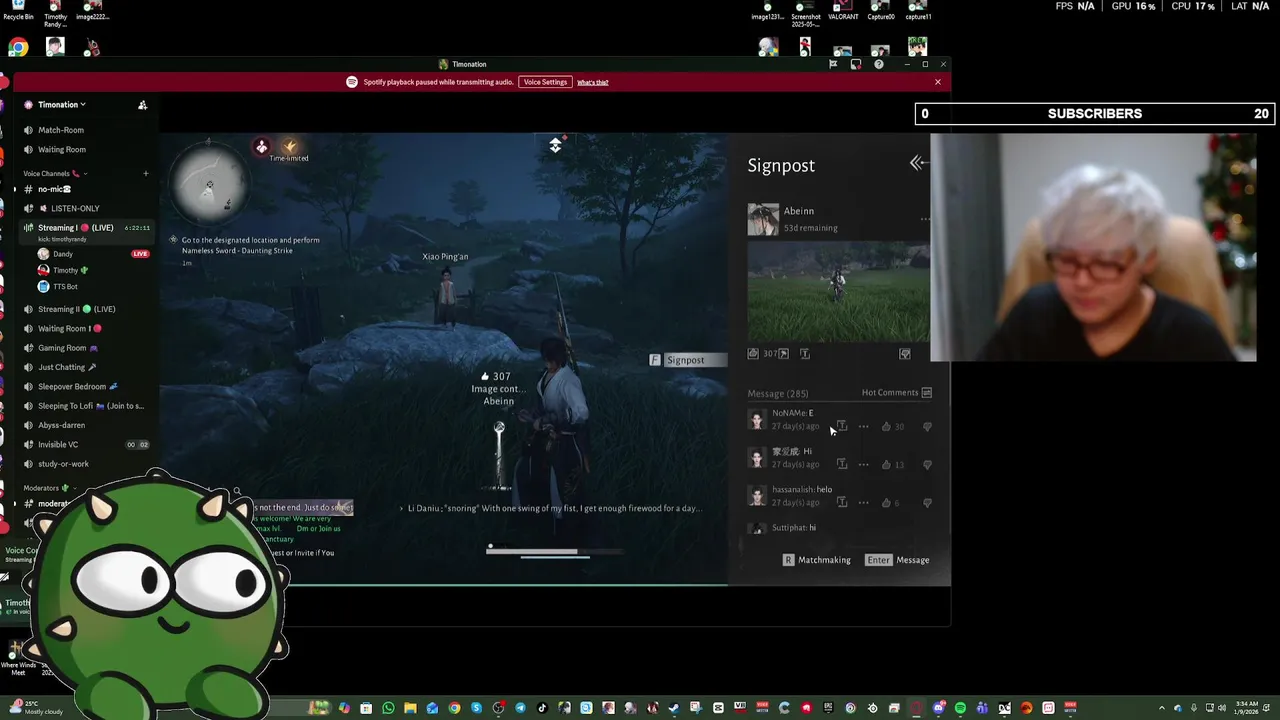Click the 'What's that?' link

coord(592,82)
